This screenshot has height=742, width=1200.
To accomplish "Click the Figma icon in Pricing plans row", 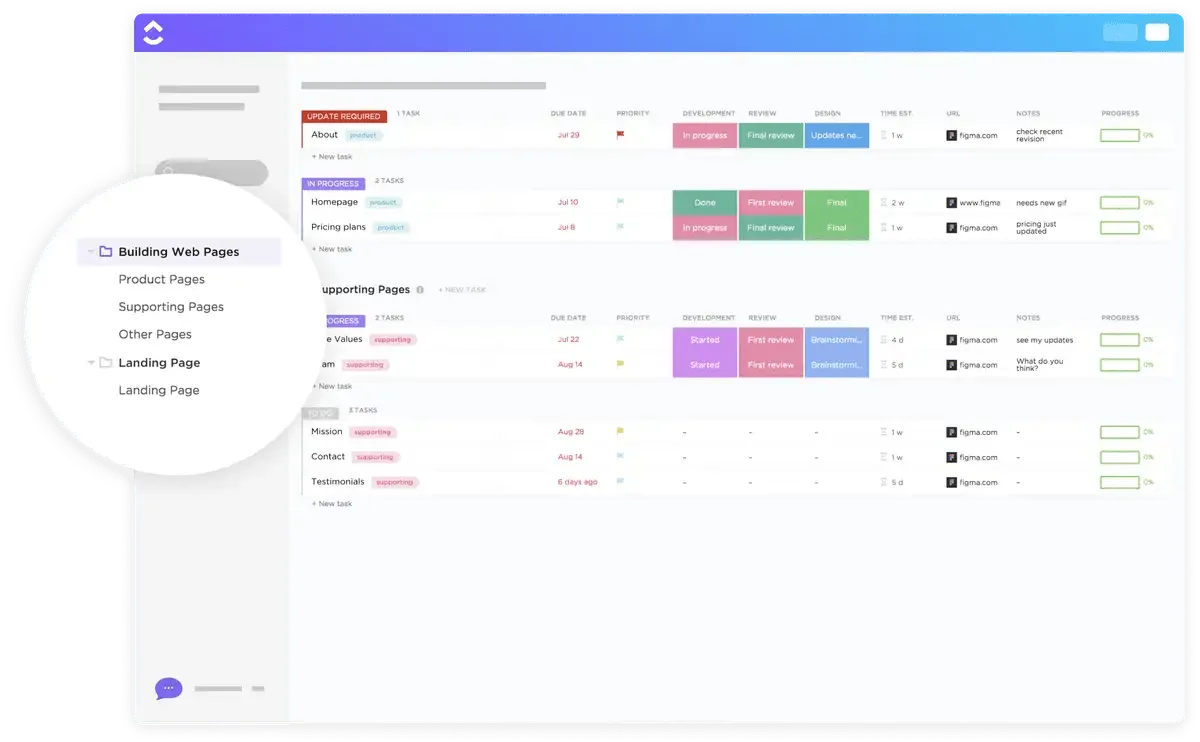I will [952, 227].
